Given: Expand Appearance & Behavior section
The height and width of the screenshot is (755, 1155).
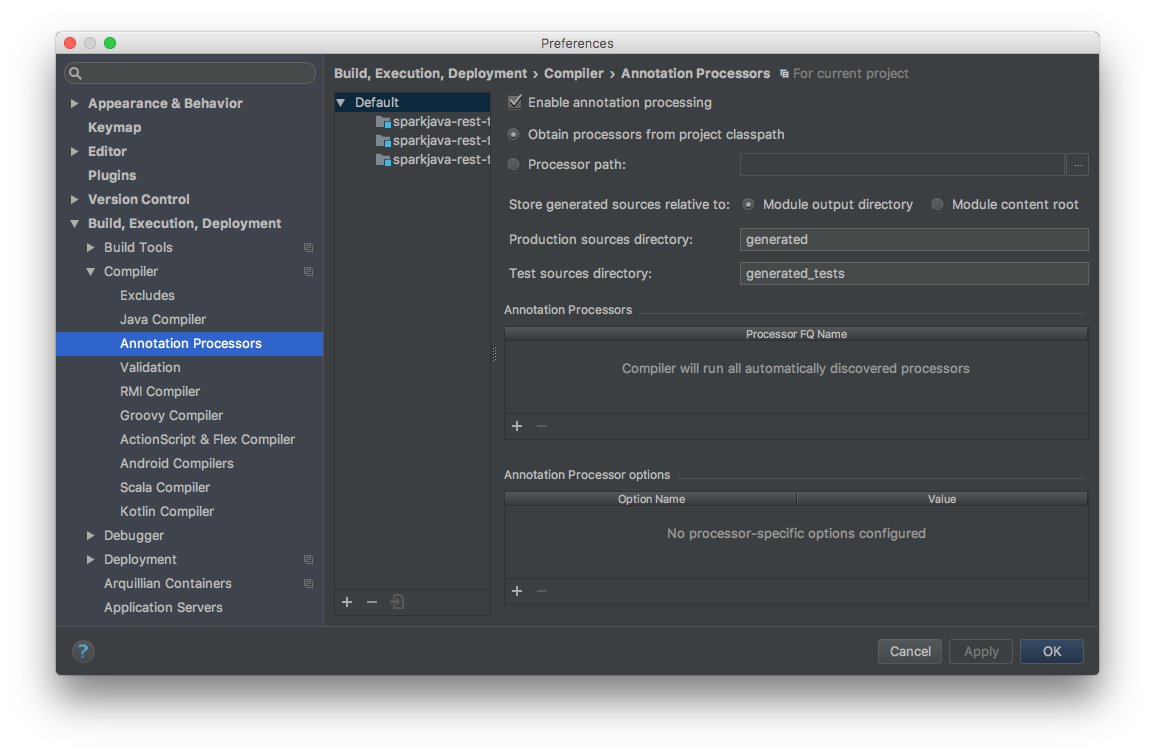Looking at the screenshot, I should tap(74, 103).
